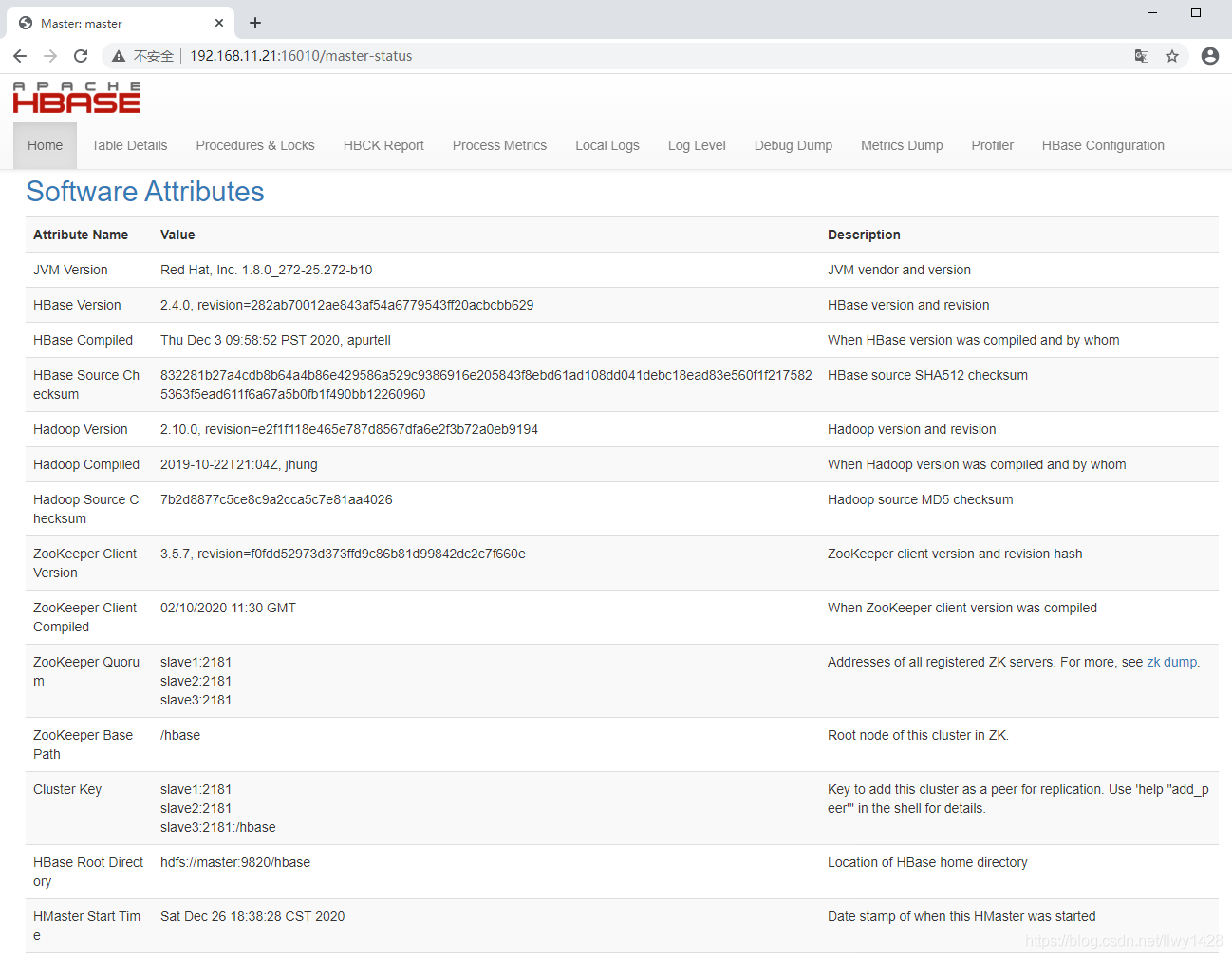1232x958 pixels.
Task: Click slave3:2181:/hbase in Cluster Key
Action: (218, 827)
